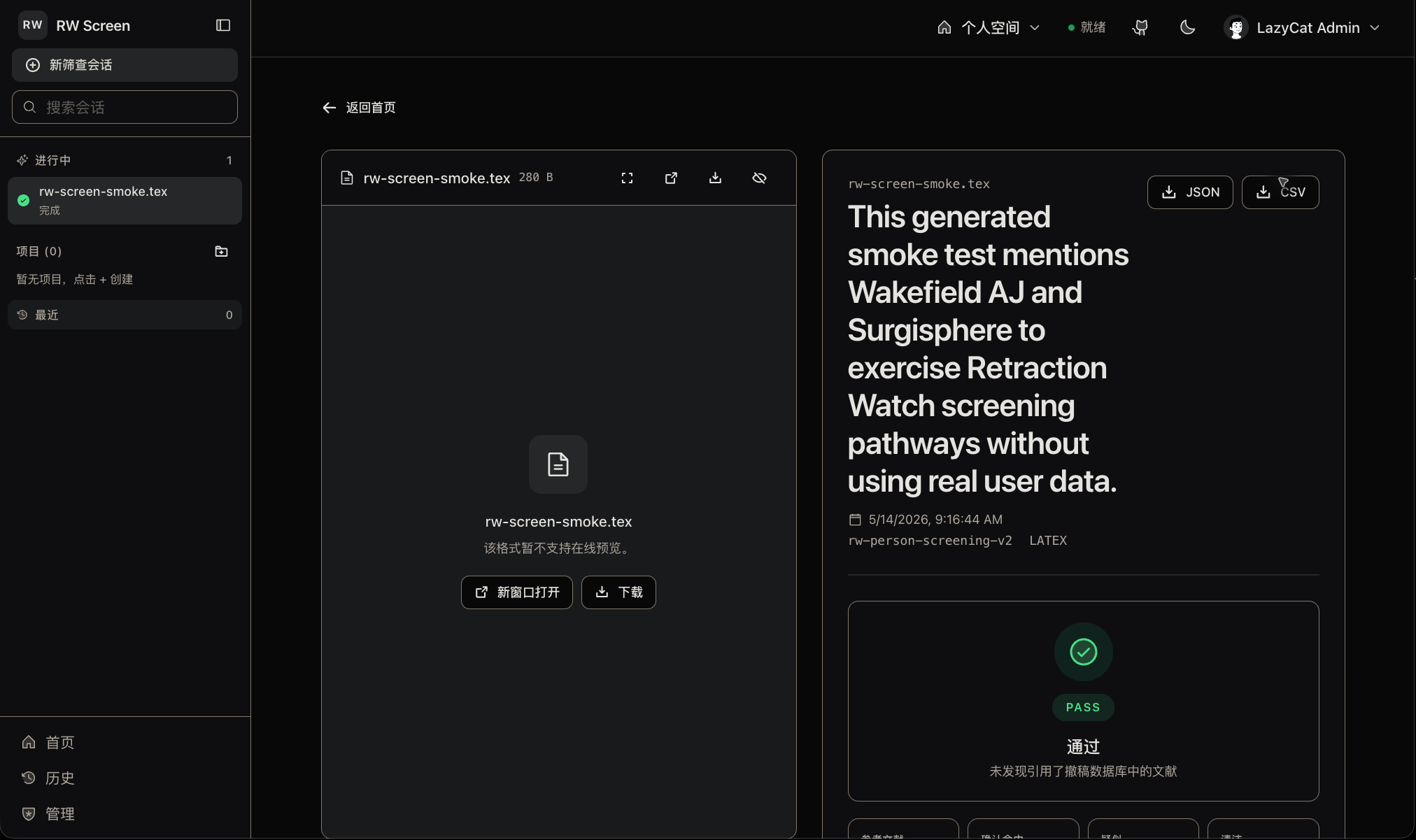
Task: Export results as JSON
Action: coord(1190,192)
